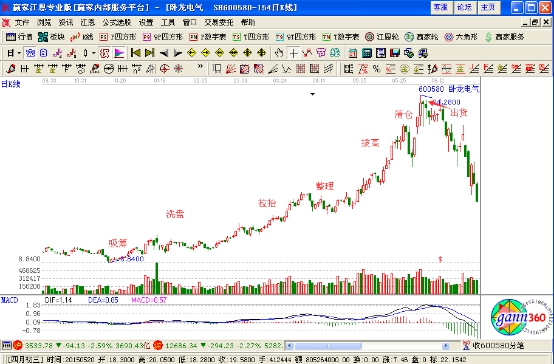This screenshot has height=364, width=554.
Task: Step chart right with black right arrow
Action: pyautogui.click(x=178, y=53)
